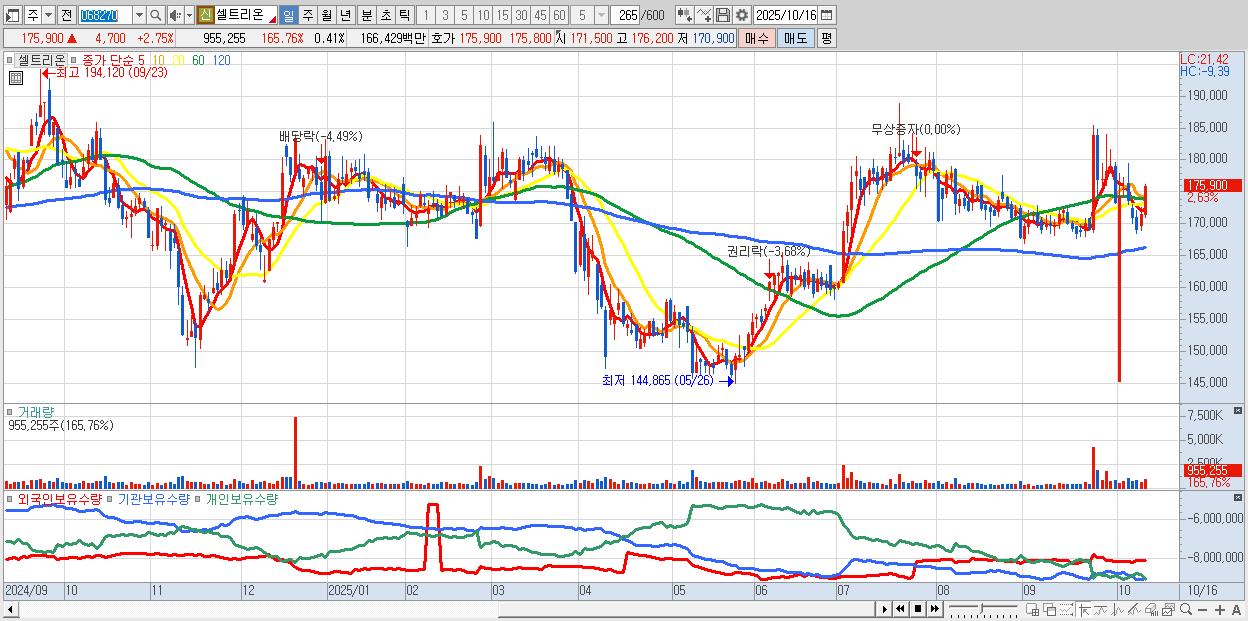Select the 년 yearly chart period
The height and width of the screenshot is (621, 1248).
[345, 15]
